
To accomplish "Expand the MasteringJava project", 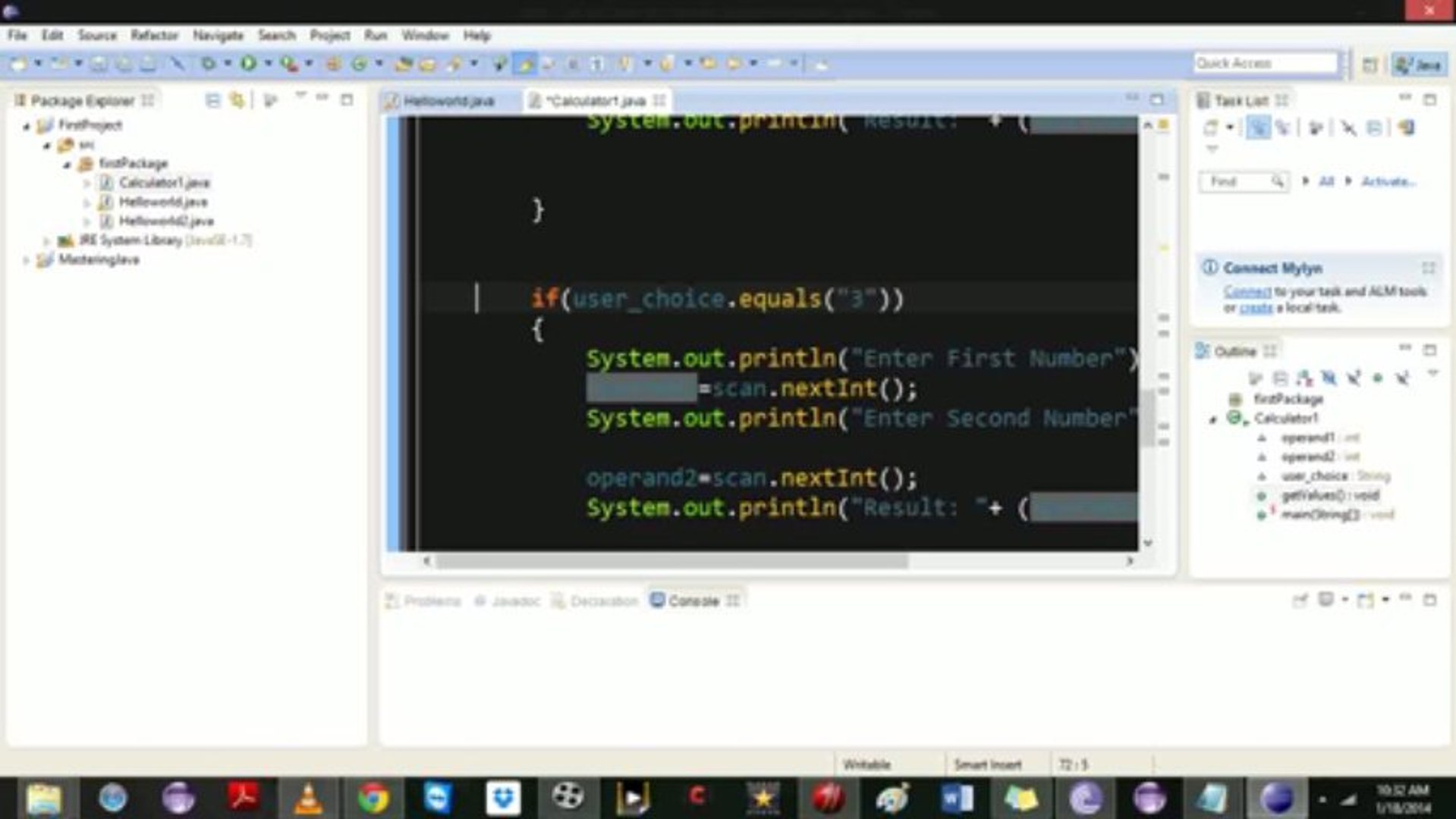I will coord(26,259).
